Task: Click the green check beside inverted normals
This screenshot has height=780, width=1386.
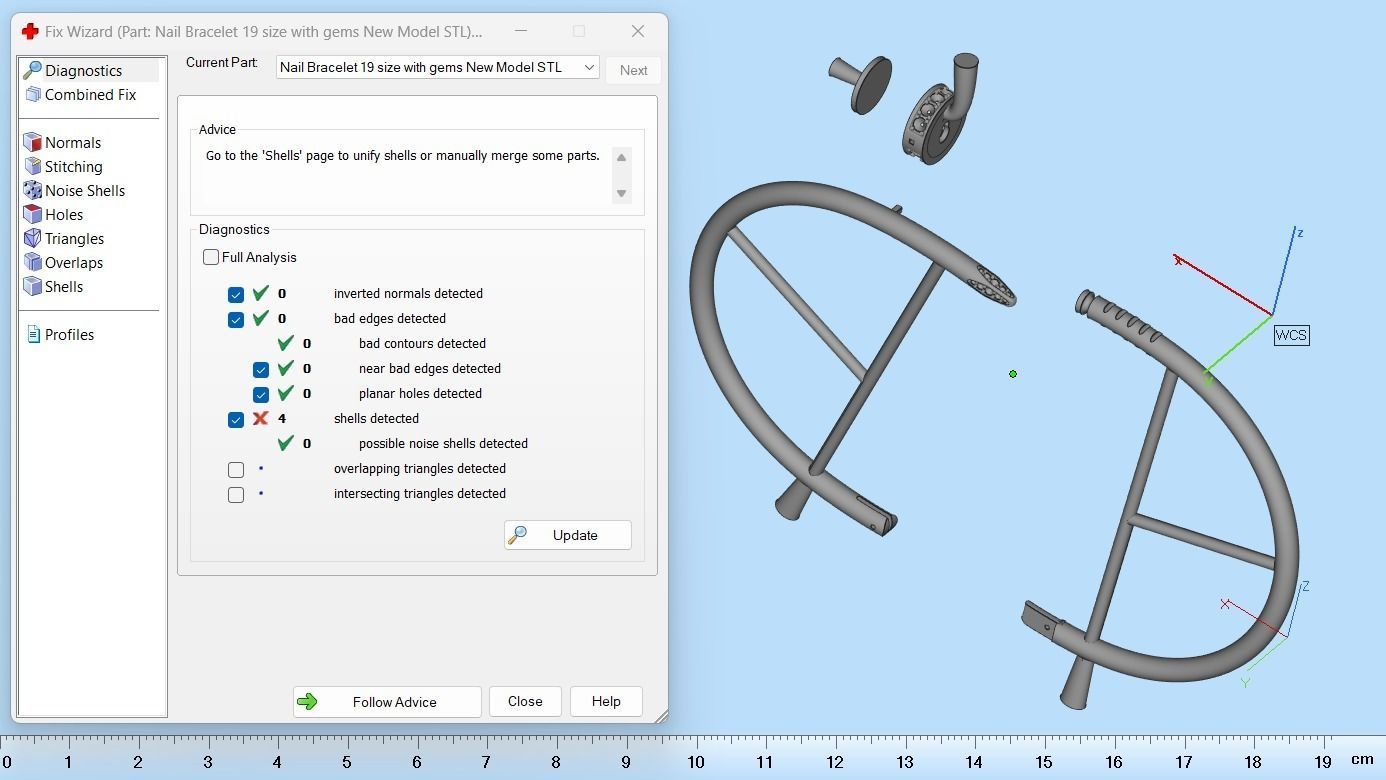Action: [260, 293]
